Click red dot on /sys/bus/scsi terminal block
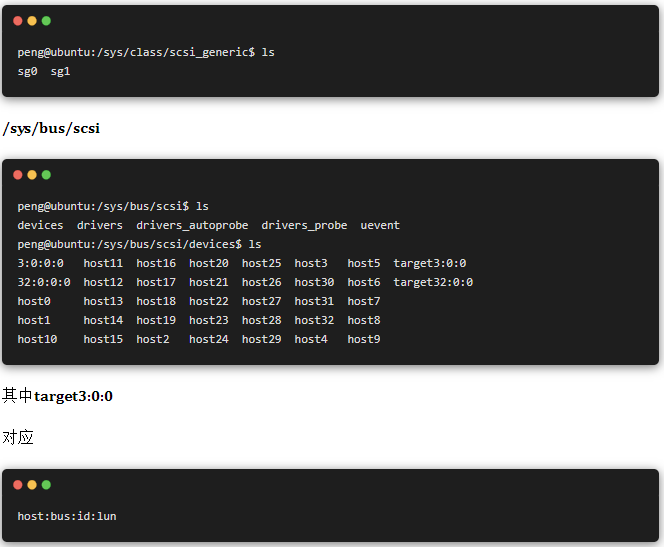The height and width of the screenshot is (547, 664). click(x=18, y=175)
